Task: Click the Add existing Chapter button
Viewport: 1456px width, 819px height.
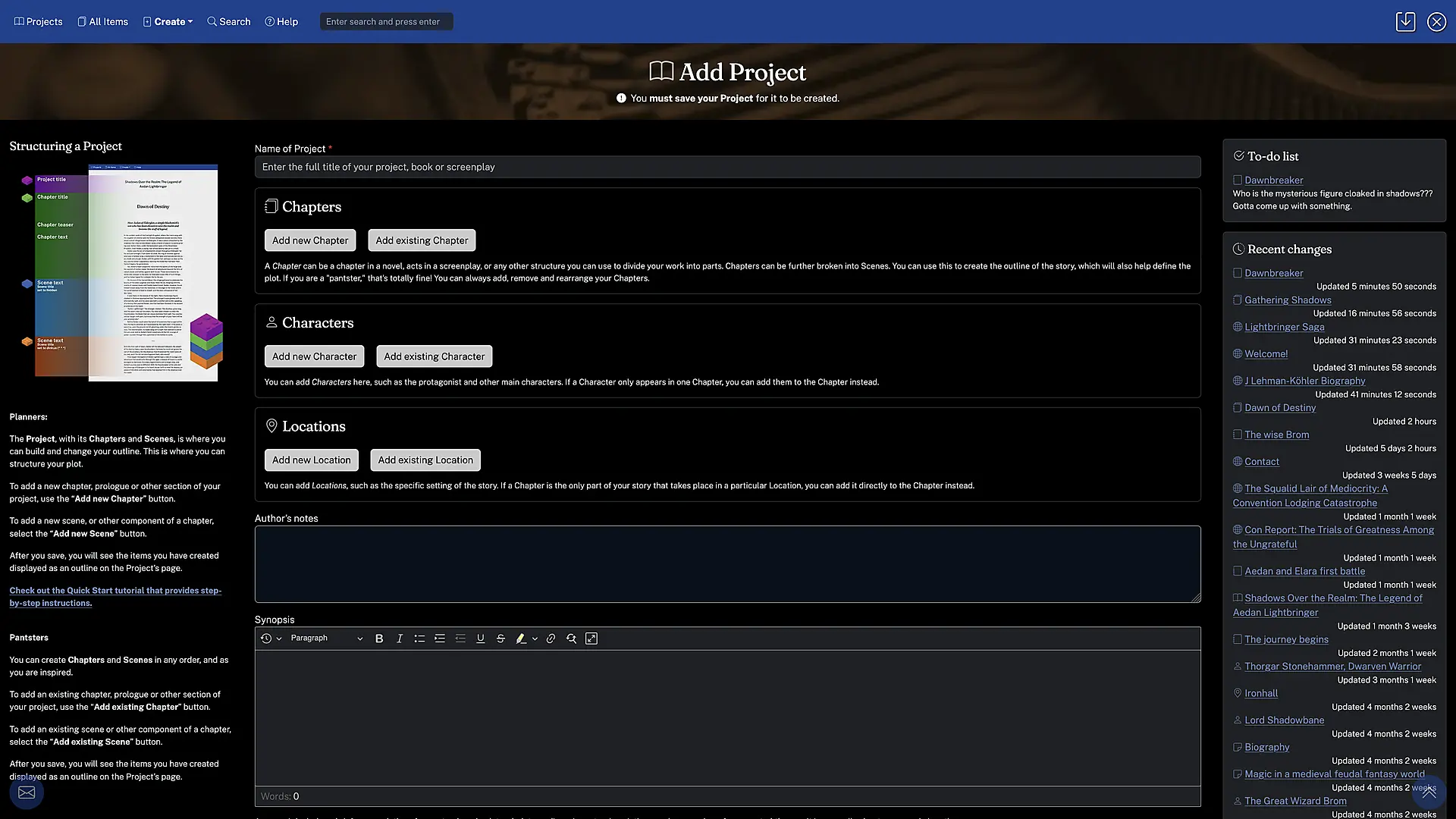Action: [x=422, y=240]
